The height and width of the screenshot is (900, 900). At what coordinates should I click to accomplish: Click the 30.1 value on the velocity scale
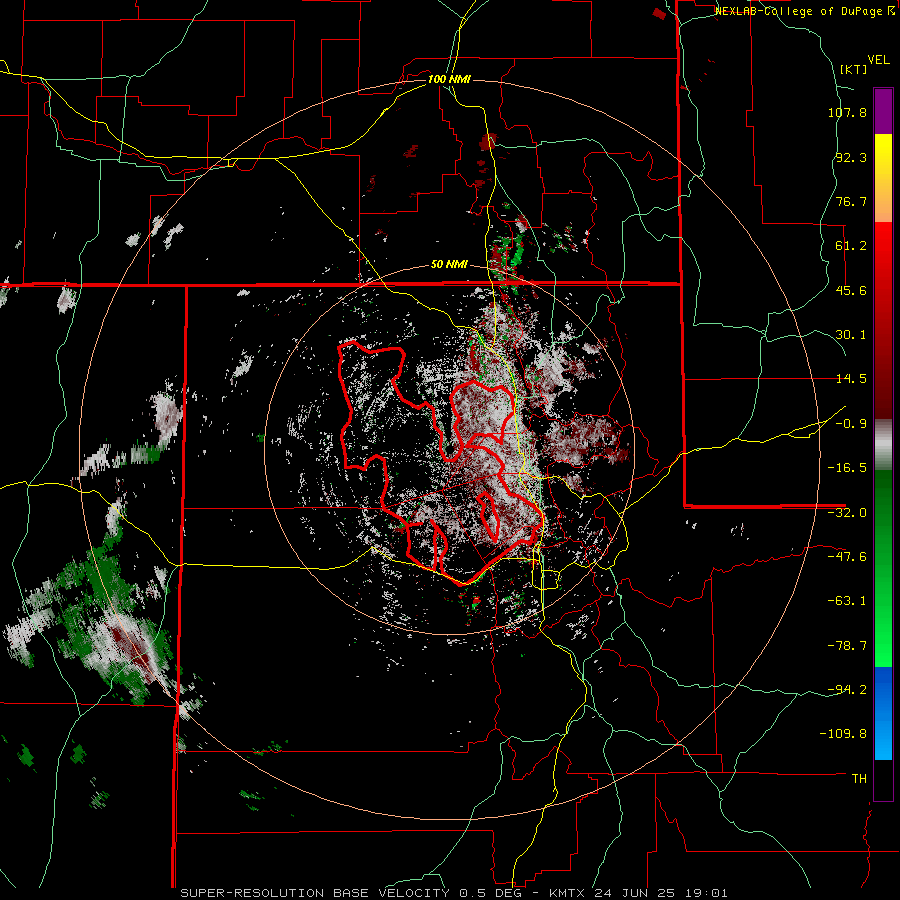click(851, 335)
